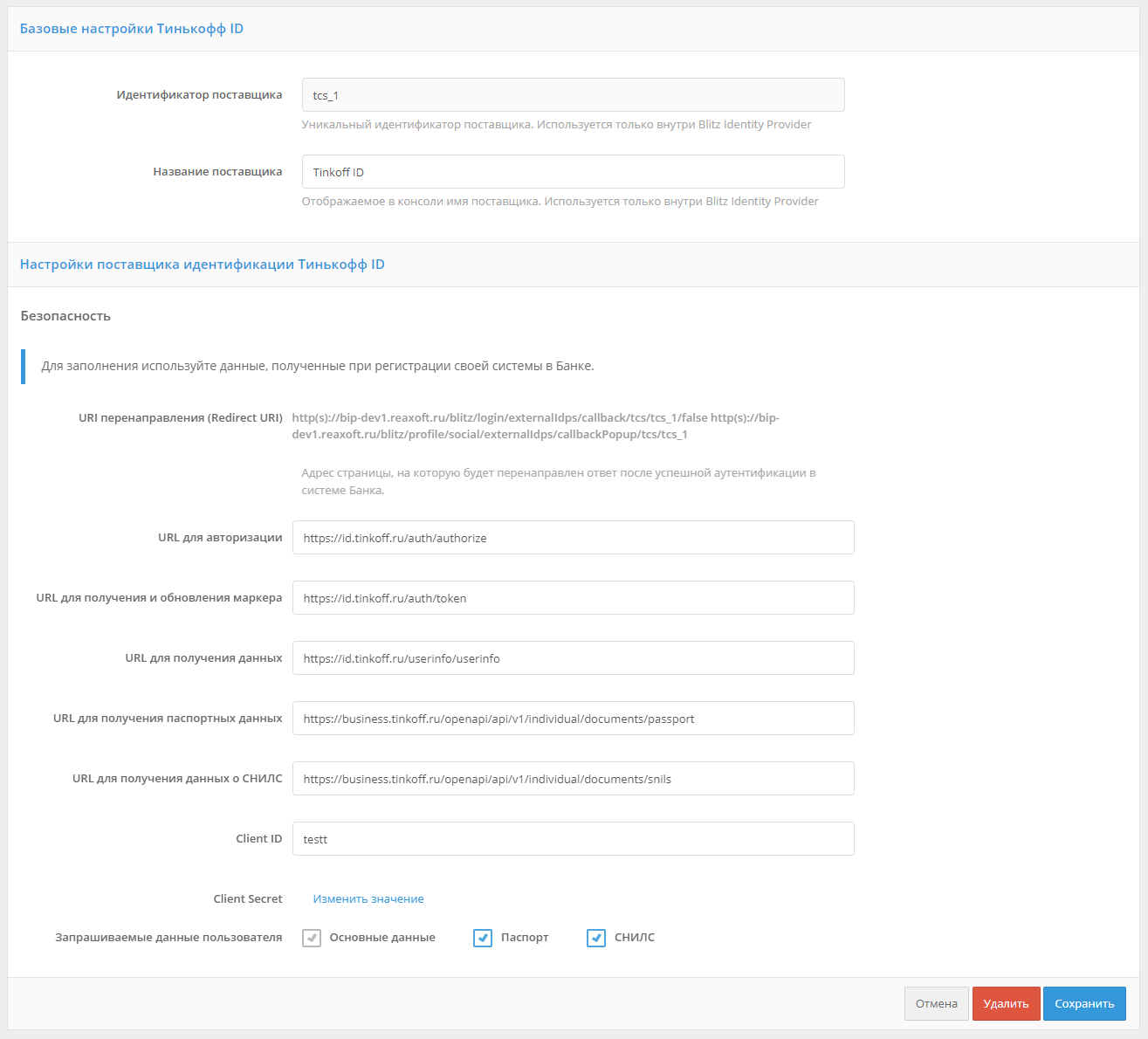Click the URL для получения данных о СНИЛС label
Screen dimensions: 1148x1039
click(177, 779)
